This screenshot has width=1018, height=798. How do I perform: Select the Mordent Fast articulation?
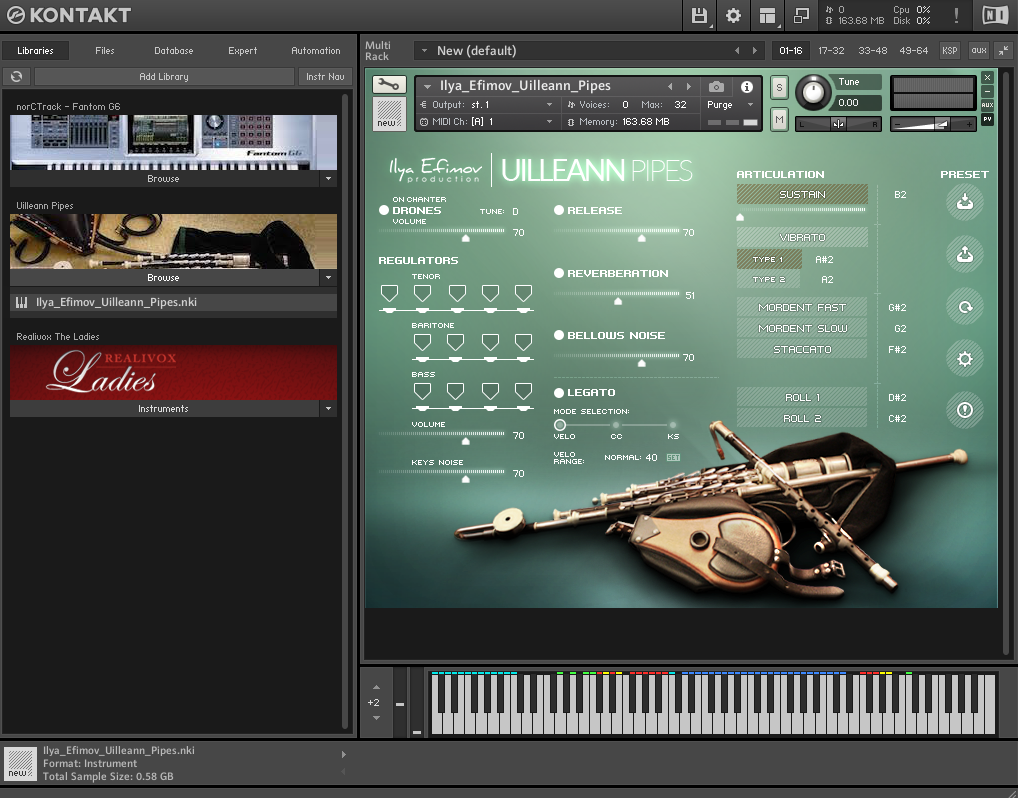[x=802, y=307]
